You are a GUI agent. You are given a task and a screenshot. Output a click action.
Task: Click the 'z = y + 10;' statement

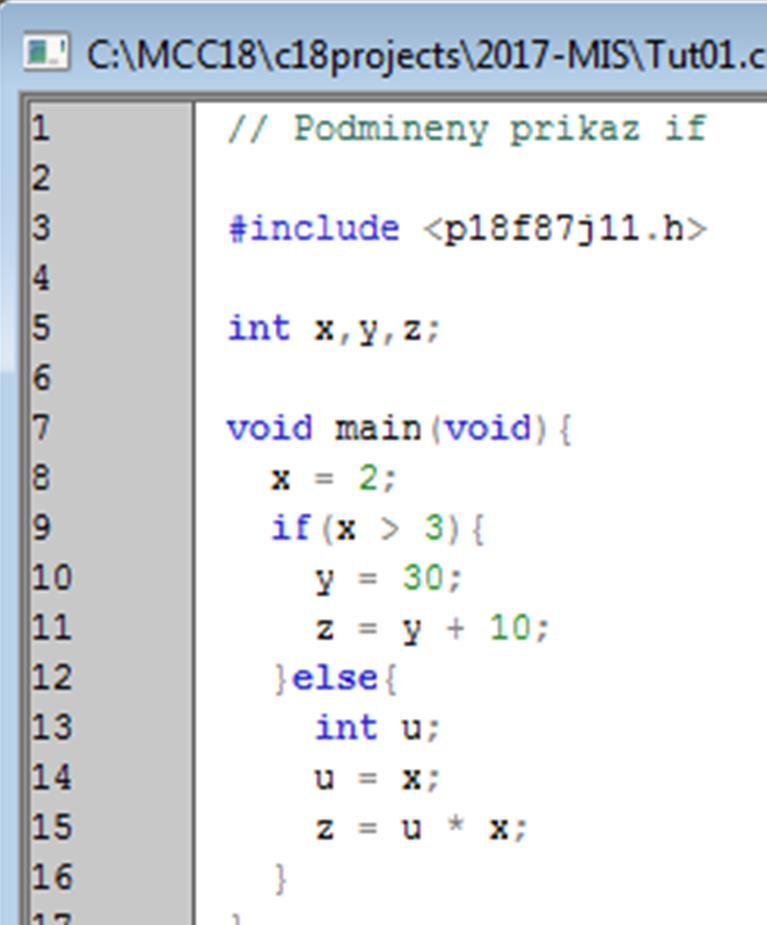click(432, 628)
